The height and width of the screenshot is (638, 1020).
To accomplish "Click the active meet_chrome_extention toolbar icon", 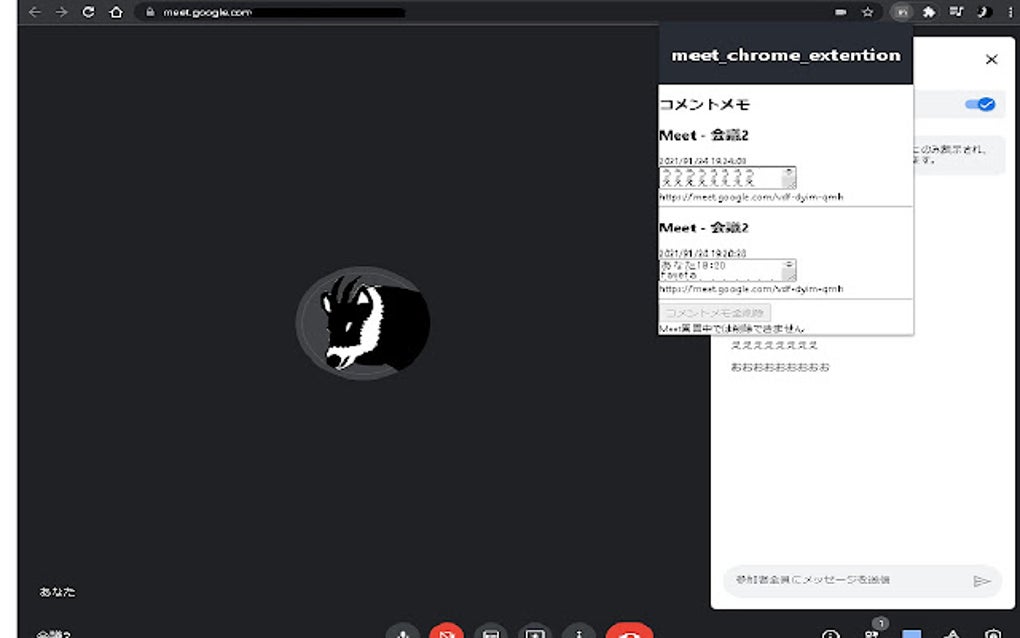I will [902, 12].
